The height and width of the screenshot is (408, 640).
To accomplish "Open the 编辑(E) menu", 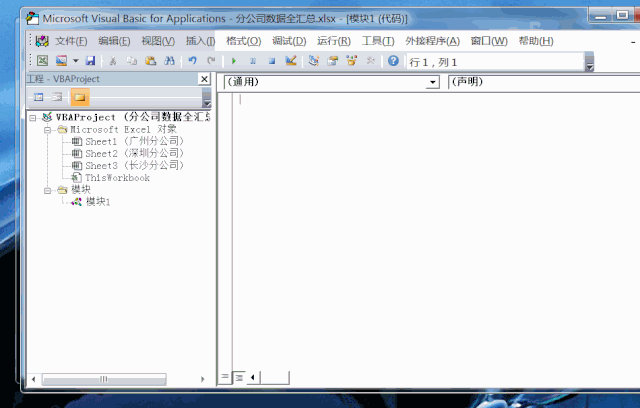I will point(114,41).
